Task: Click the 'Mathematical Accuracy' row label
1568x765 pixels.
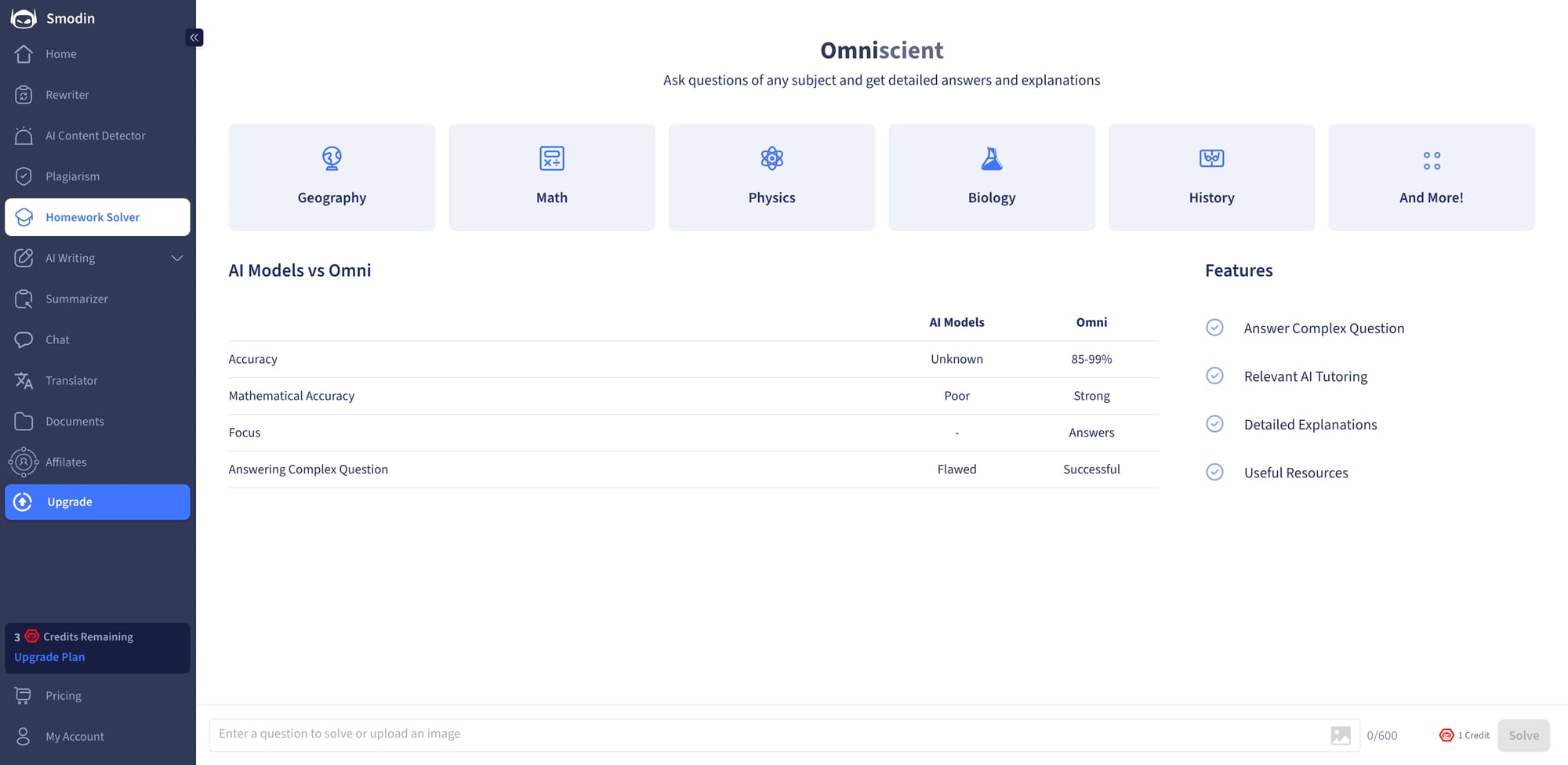Action: 292,396
